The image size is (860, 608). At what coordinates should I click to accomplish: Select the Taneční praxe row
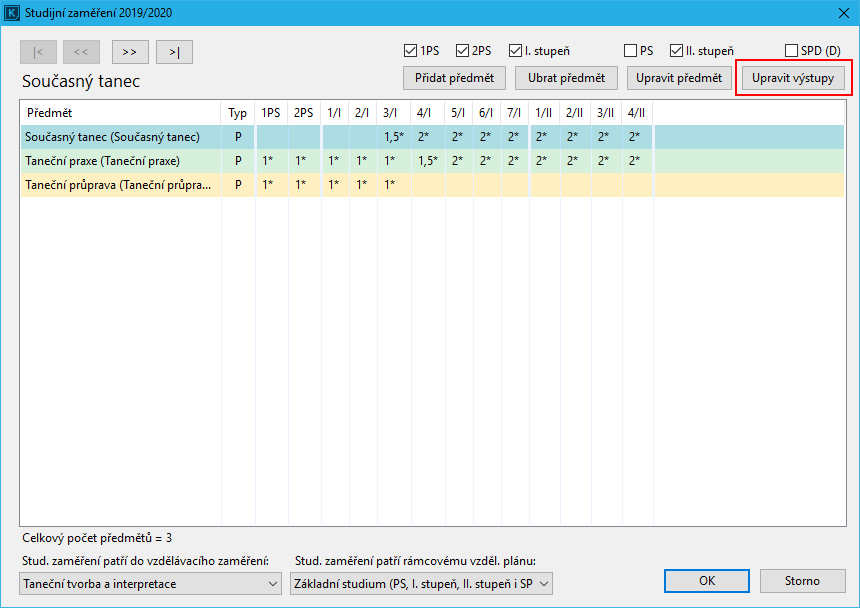(x=120, y=160)
